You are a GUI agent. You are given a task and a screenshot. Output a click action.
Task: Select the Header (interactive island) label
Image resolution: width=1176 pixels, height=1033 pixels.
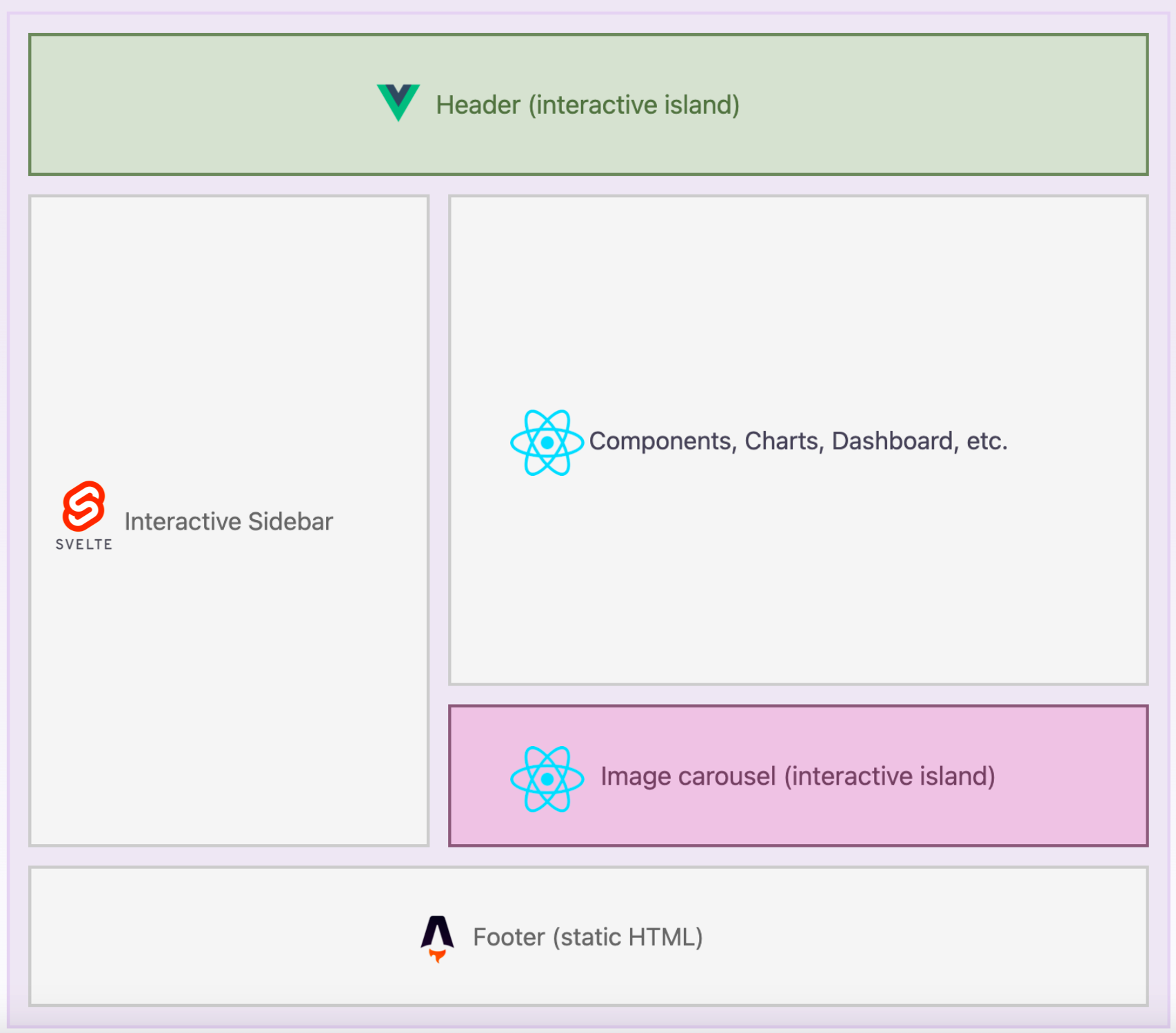pyautogui.click(x=587, y=105)
